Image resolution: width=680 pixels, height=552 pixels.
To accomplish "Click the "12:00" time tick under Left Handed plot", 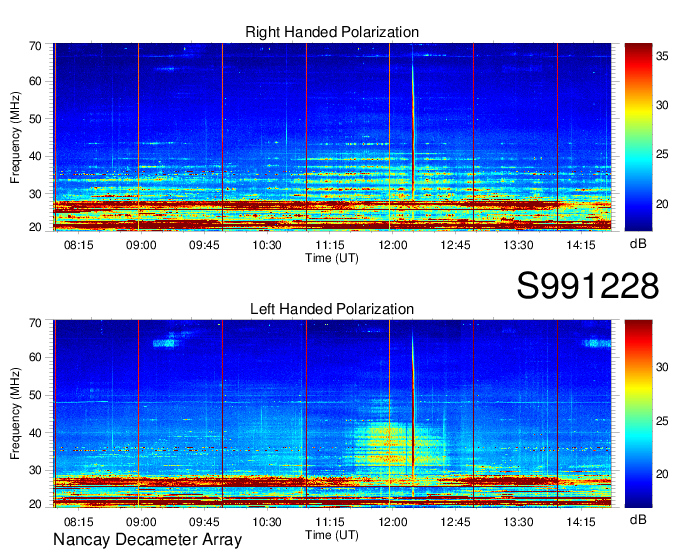I will pyautogui.click(x=393, y=522).
